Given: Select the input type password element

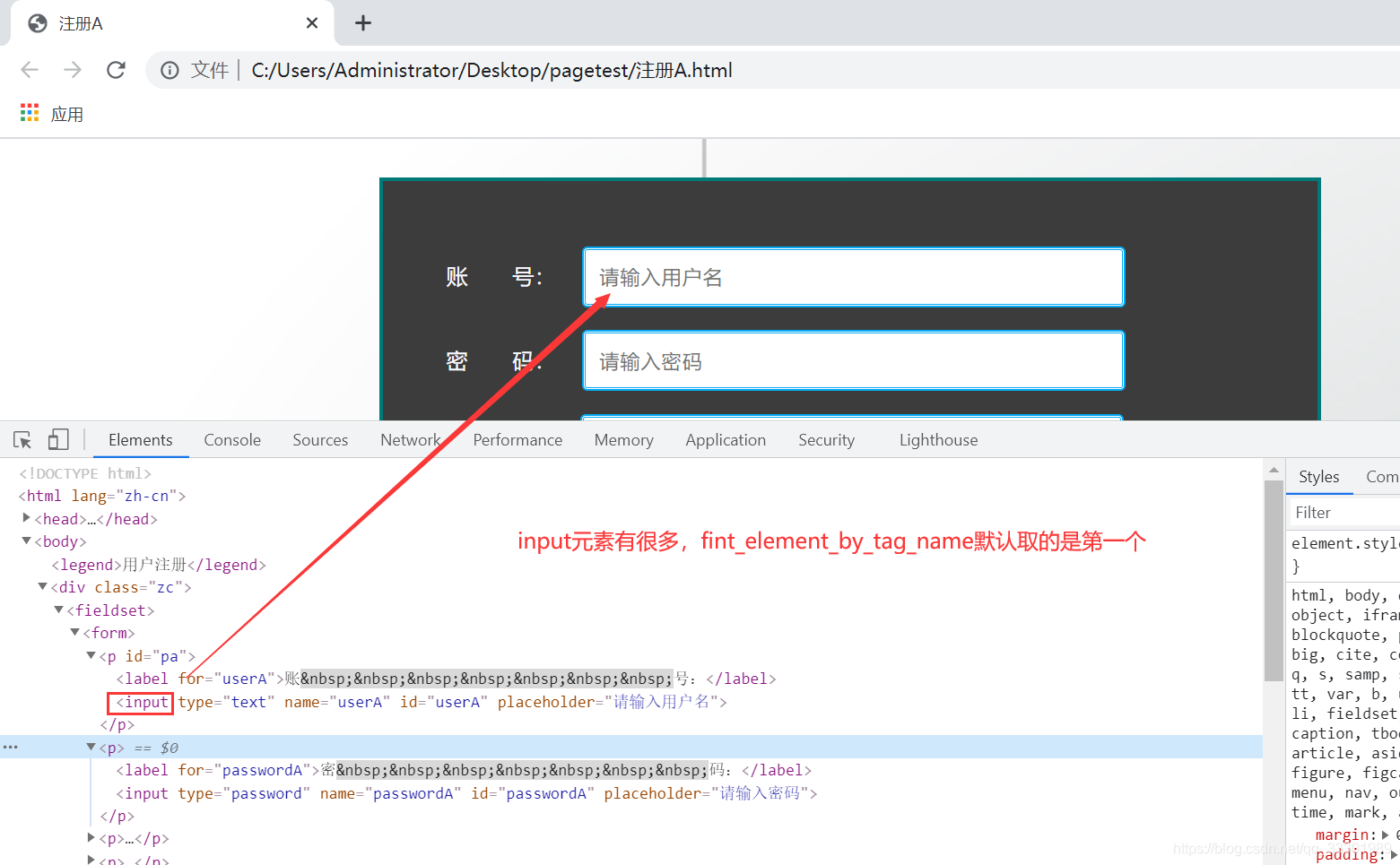Looking at the screenshot, I should tap(466, 793).
